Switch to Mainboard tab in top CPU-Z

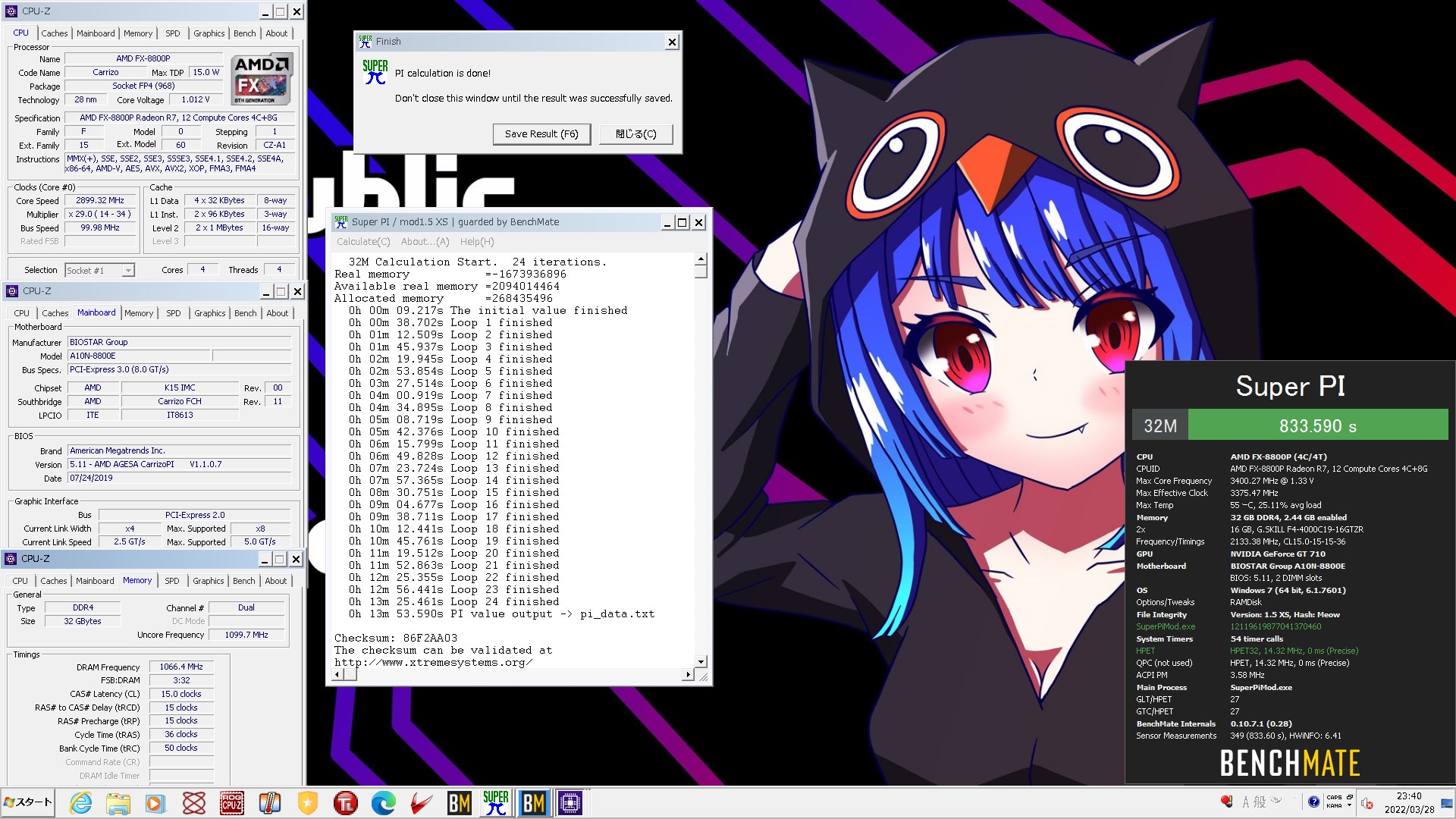coord(96,33)
